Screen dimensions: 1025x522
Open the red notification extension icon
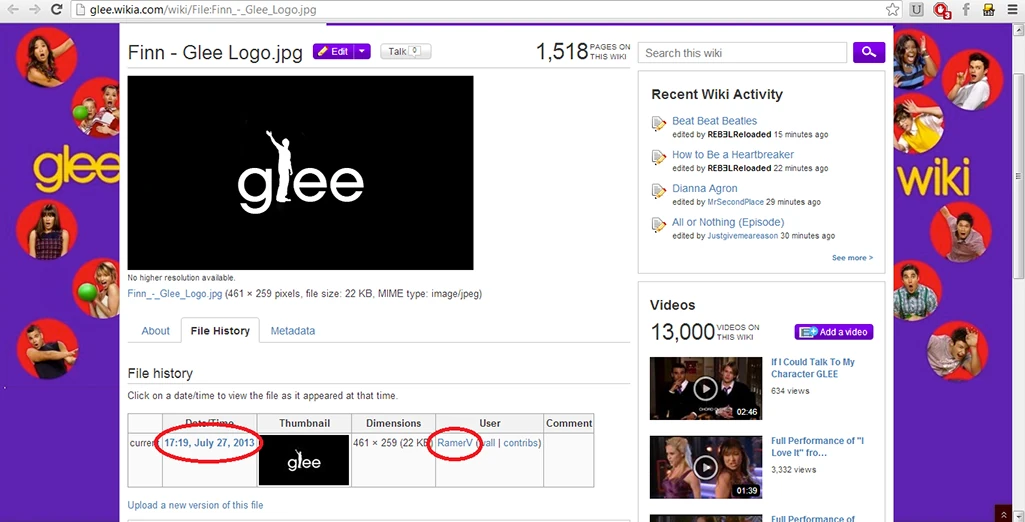coord(941,10)
